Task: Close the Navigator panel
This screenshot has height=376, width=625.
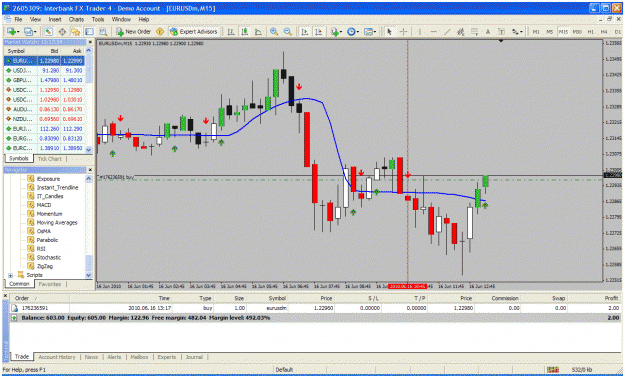Action: (x=90, y=170)
